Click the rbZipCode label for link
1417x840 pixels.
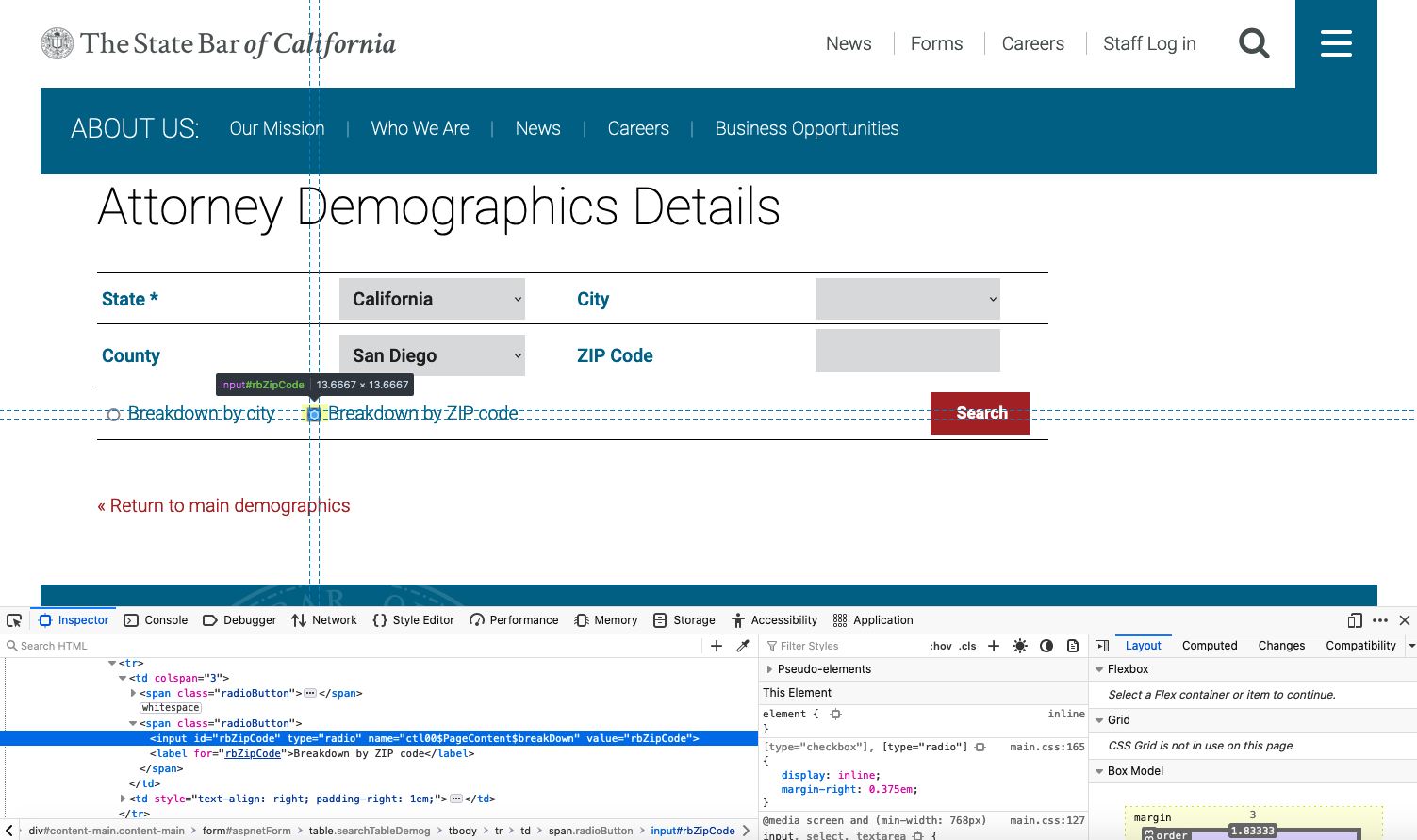point(253,753)
